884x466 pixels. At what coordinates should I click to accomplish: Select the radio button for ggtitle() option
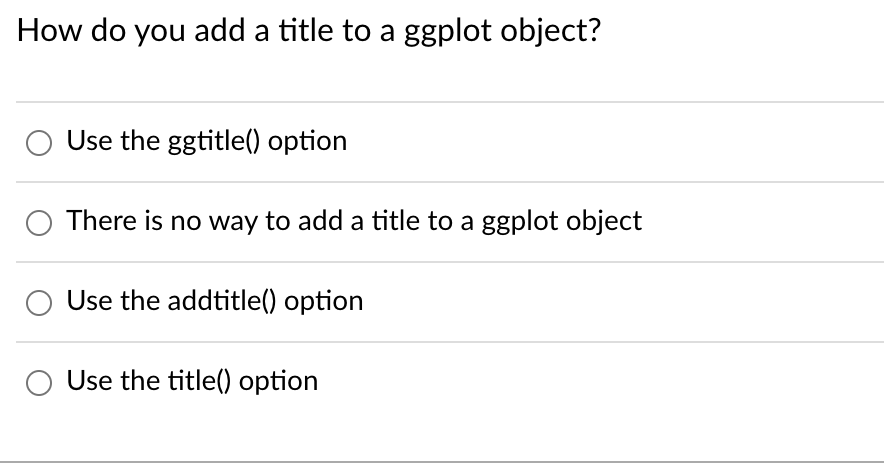42,142
